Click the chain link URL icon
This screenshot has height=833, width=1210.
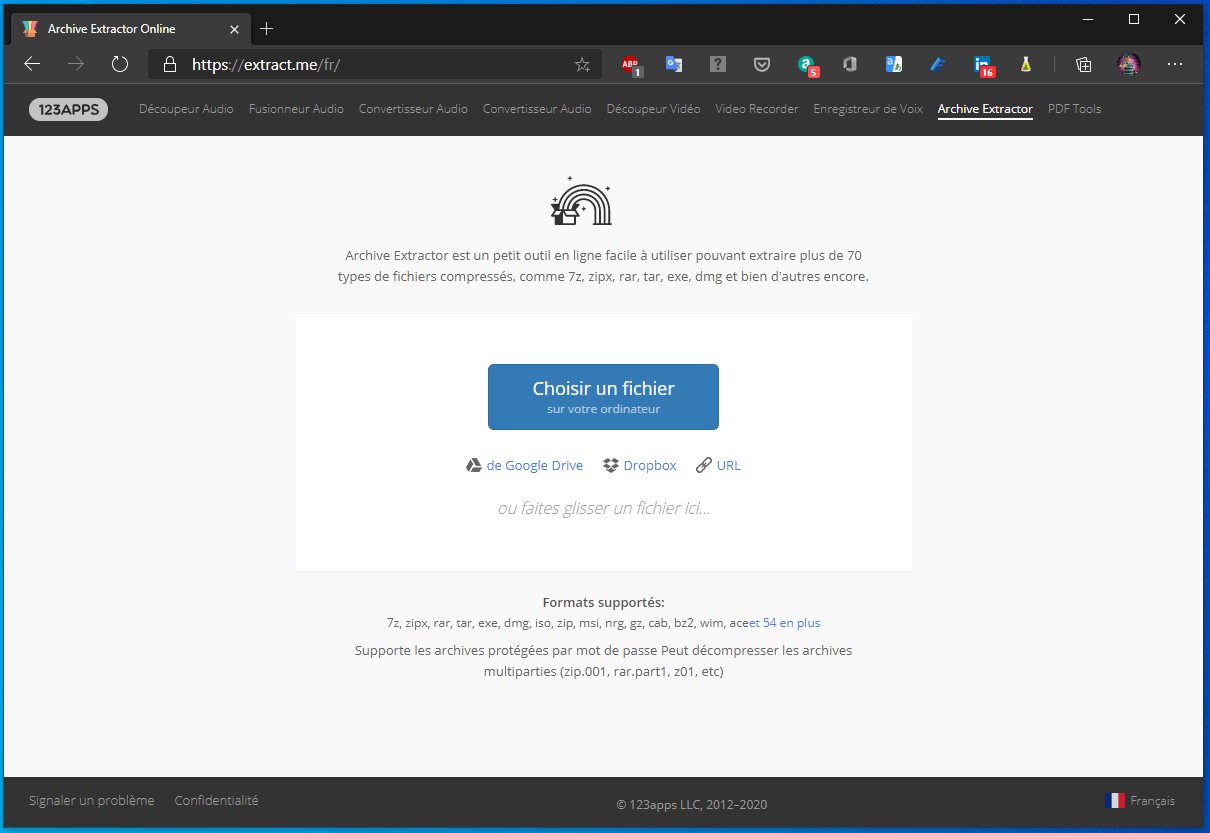(x=704, y=465)
